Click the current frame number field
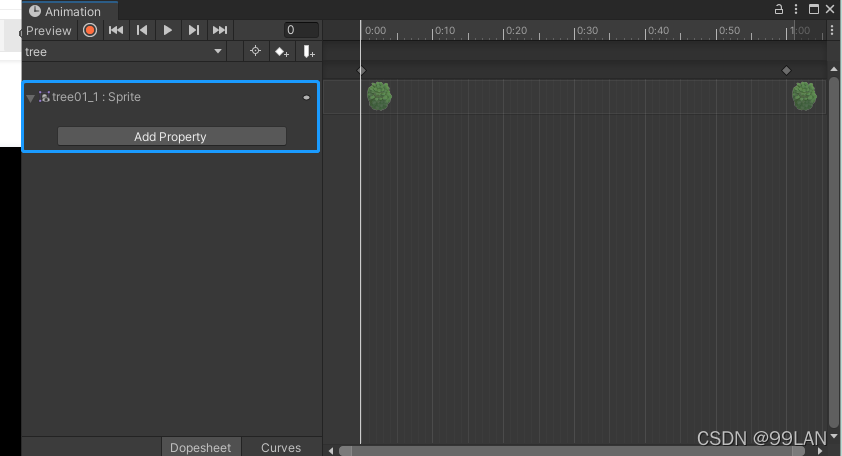This screenshot has width=842, height=456. (301, 30)
